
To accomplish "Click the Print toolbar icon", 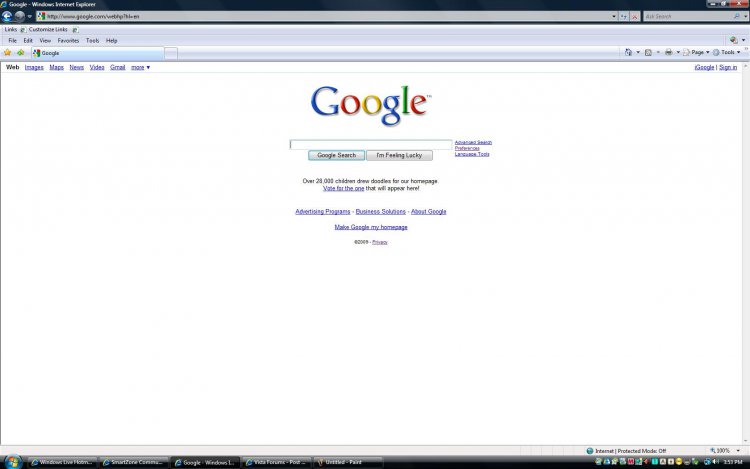I will 668,52.
